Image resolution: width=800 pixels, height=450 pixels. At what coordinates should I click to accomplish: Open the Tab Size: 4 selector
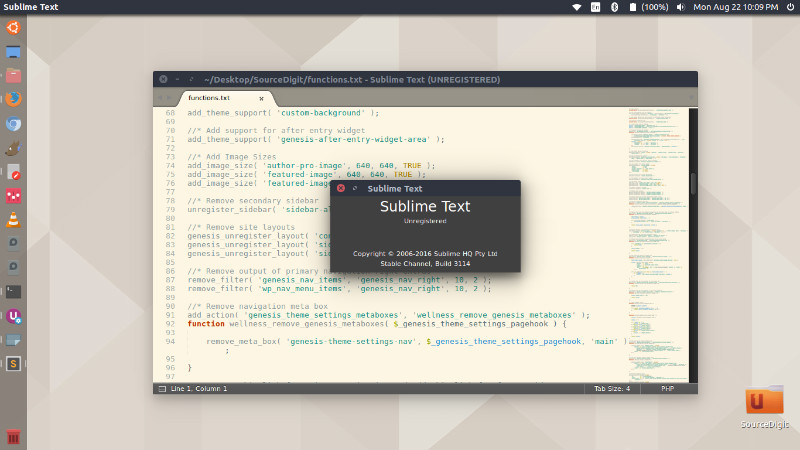pyautogui.click(x=612, y=389)
